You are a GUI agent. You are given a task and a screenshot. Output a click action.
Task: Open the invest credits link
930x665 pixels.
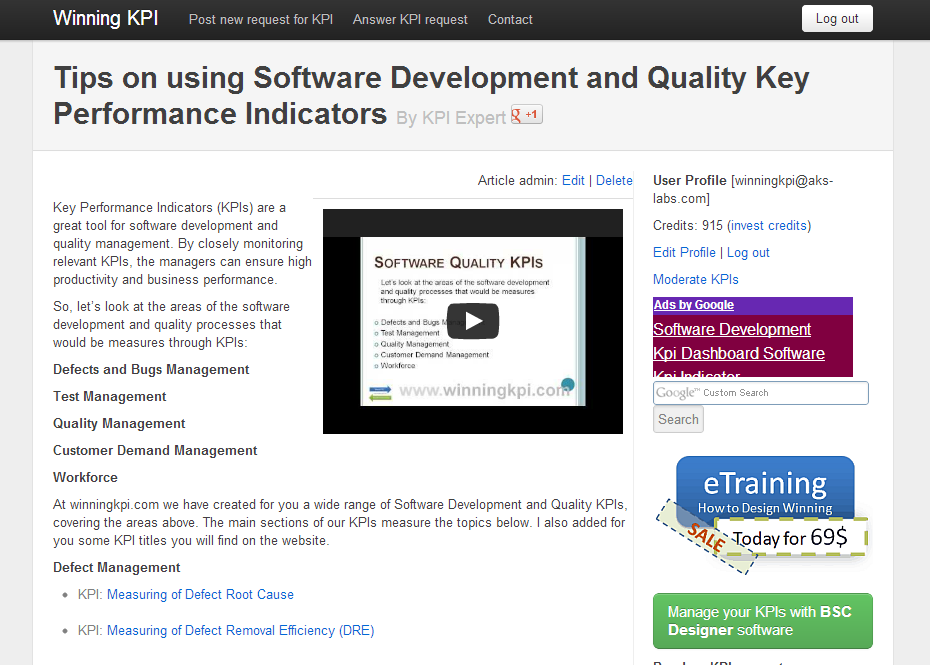(769, 225)
